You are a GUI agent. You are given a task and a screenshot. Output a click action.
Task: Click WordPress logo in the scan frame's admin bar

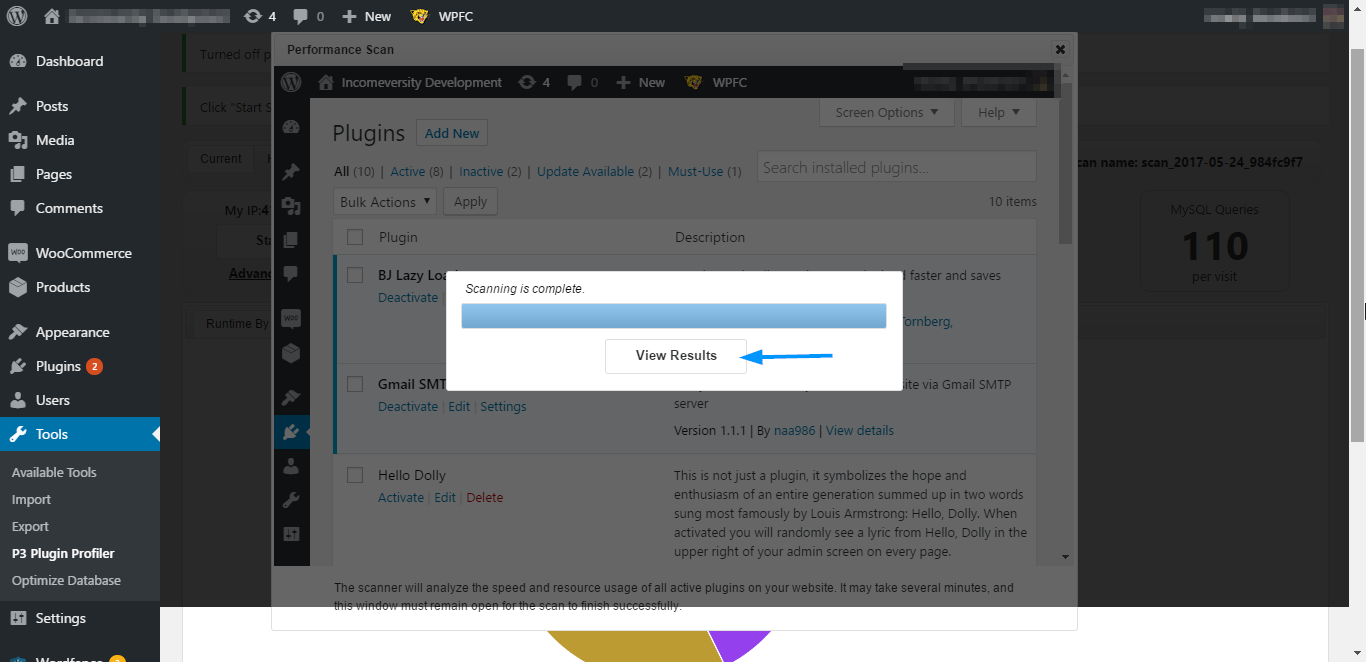coord(291,82)
